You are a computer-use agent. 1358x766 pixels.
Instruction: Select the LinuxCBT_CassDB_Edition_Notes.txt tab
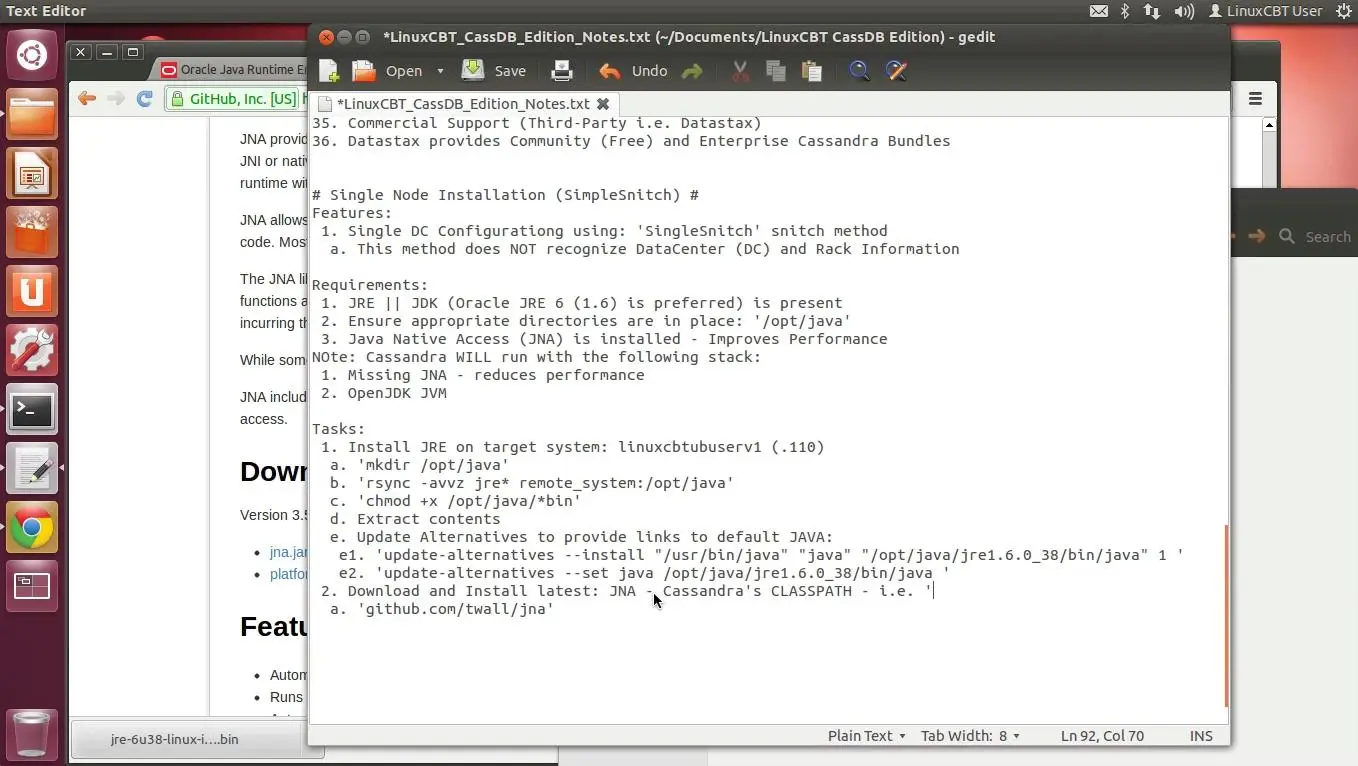[463, 103]
